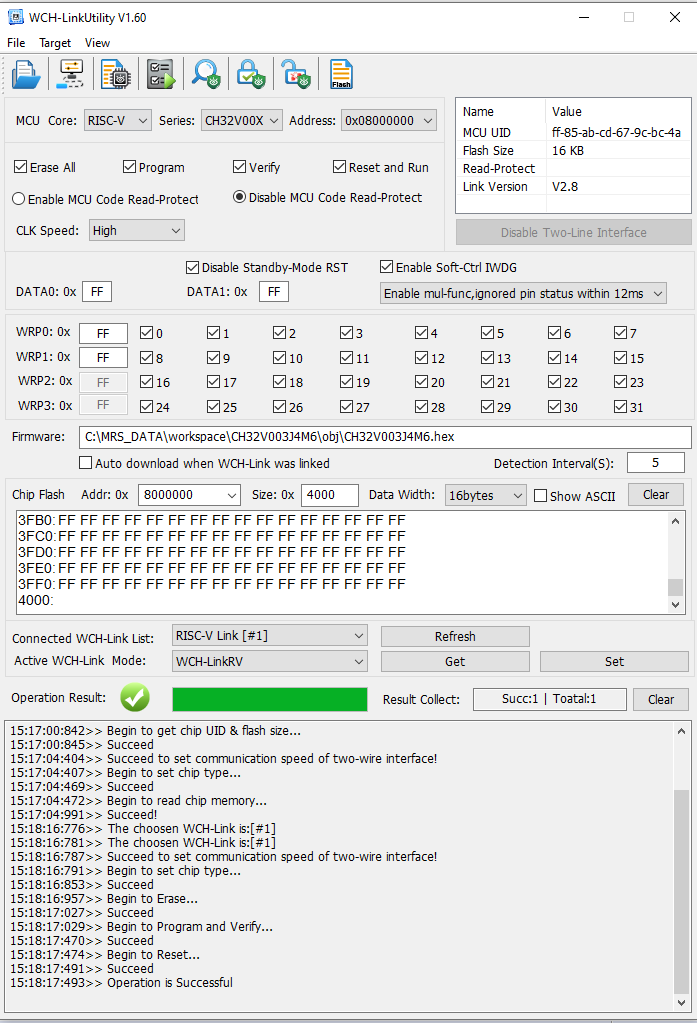Click the checklist execute download icon

point(161,75)
